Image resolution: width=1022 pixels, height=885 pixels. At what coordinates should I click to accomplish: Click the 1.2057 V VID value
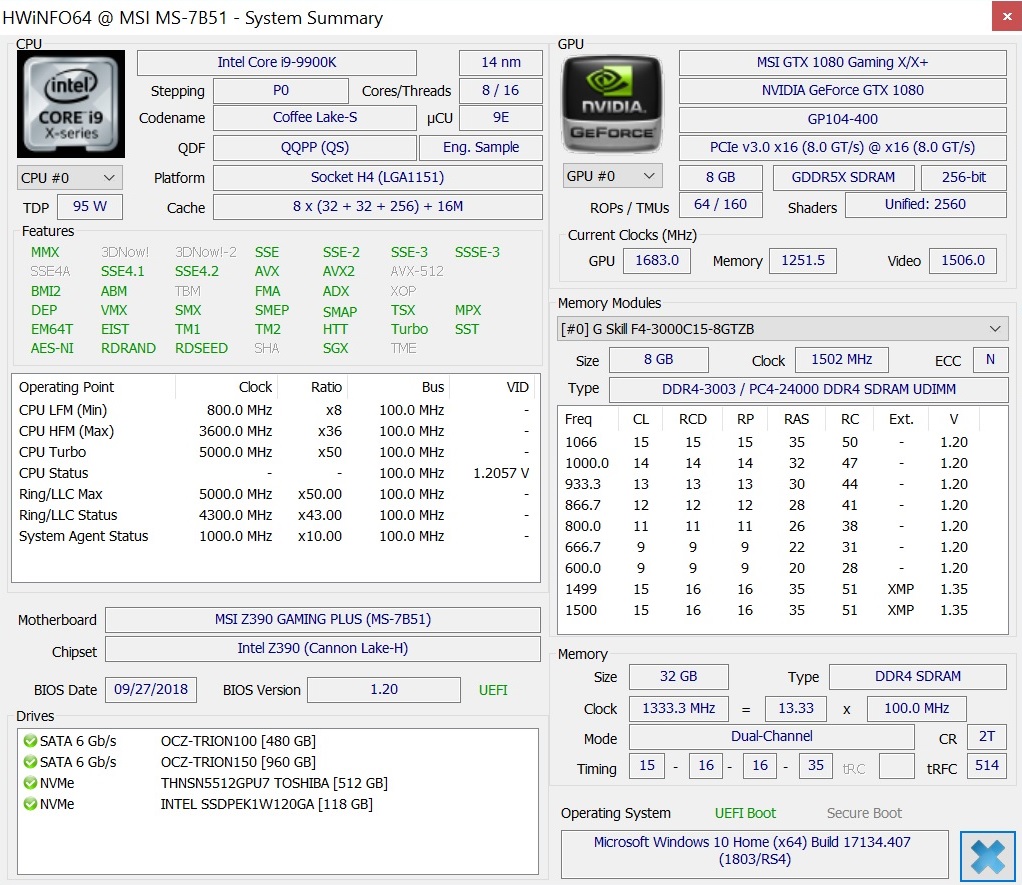[x=501, y=473]
